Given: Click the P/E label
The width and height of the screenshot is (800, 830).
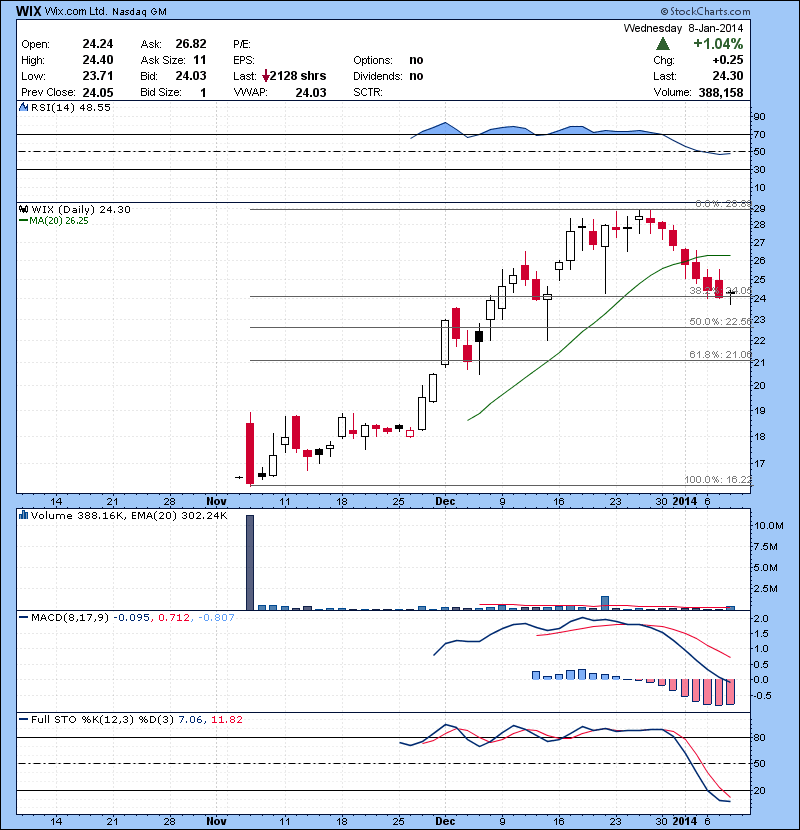Looking at the screenshot, I should pyautogui.click(x=242, y=44).
